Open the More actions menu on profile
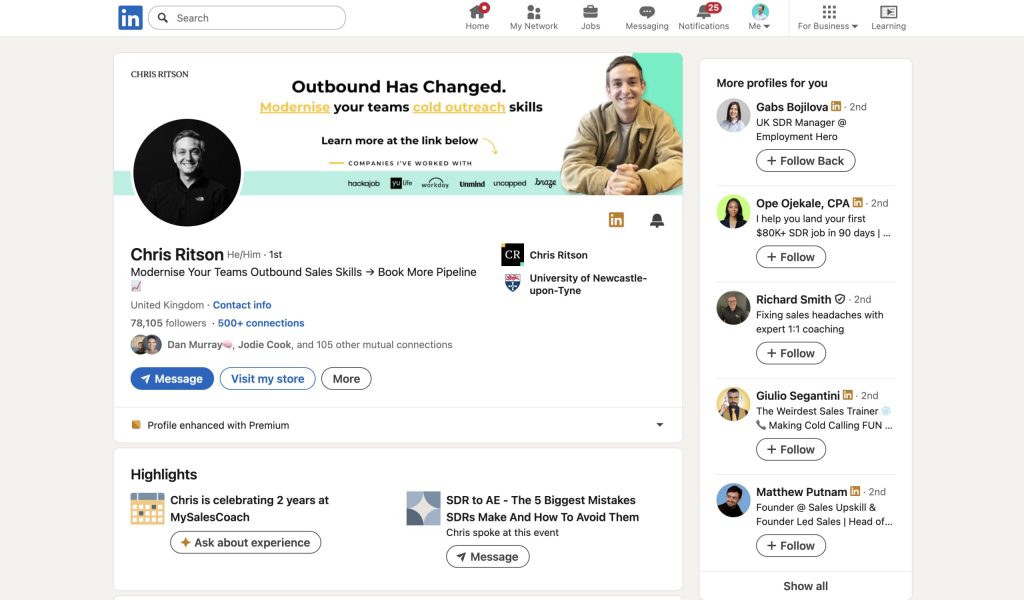The height and width of the screenshot is (600, 1024). tap(346, 379)
